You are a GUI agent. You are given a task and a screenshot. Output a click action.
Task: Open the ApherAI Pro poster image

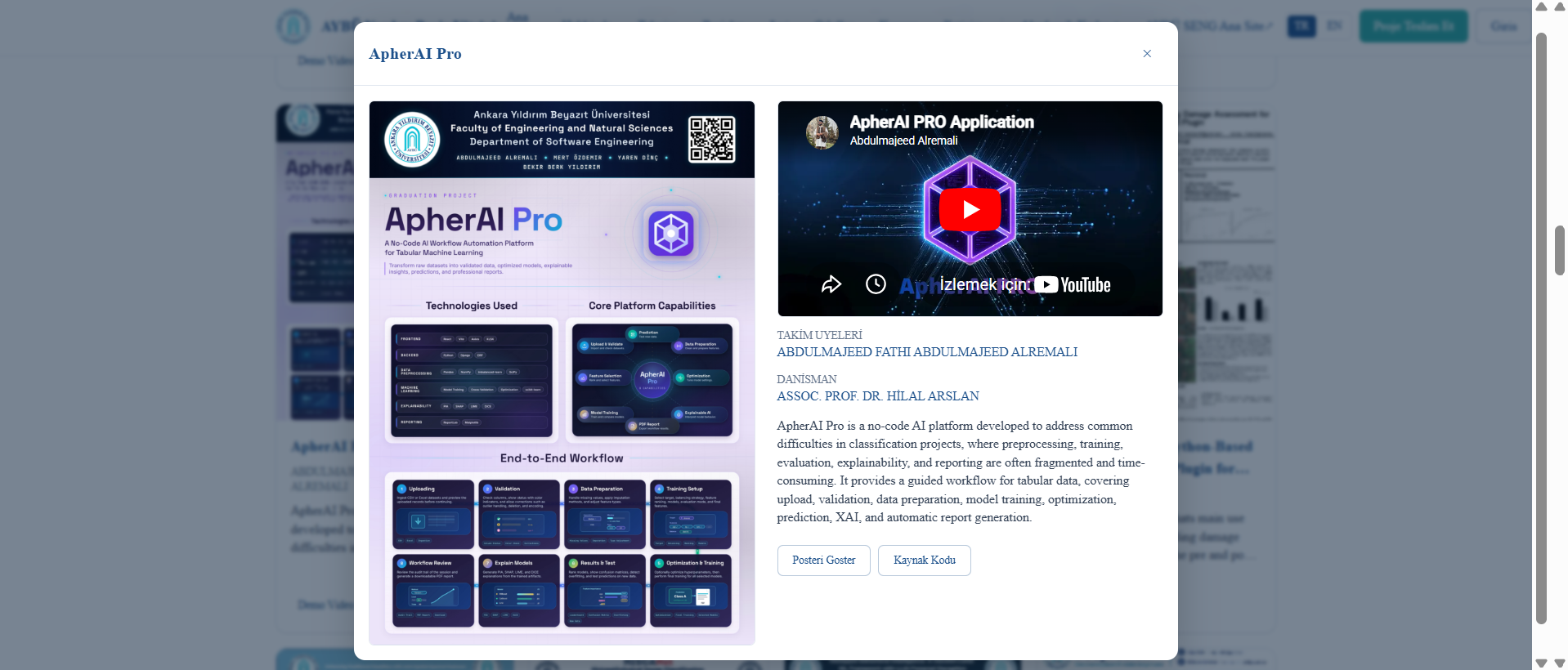[x=562, y=373]
